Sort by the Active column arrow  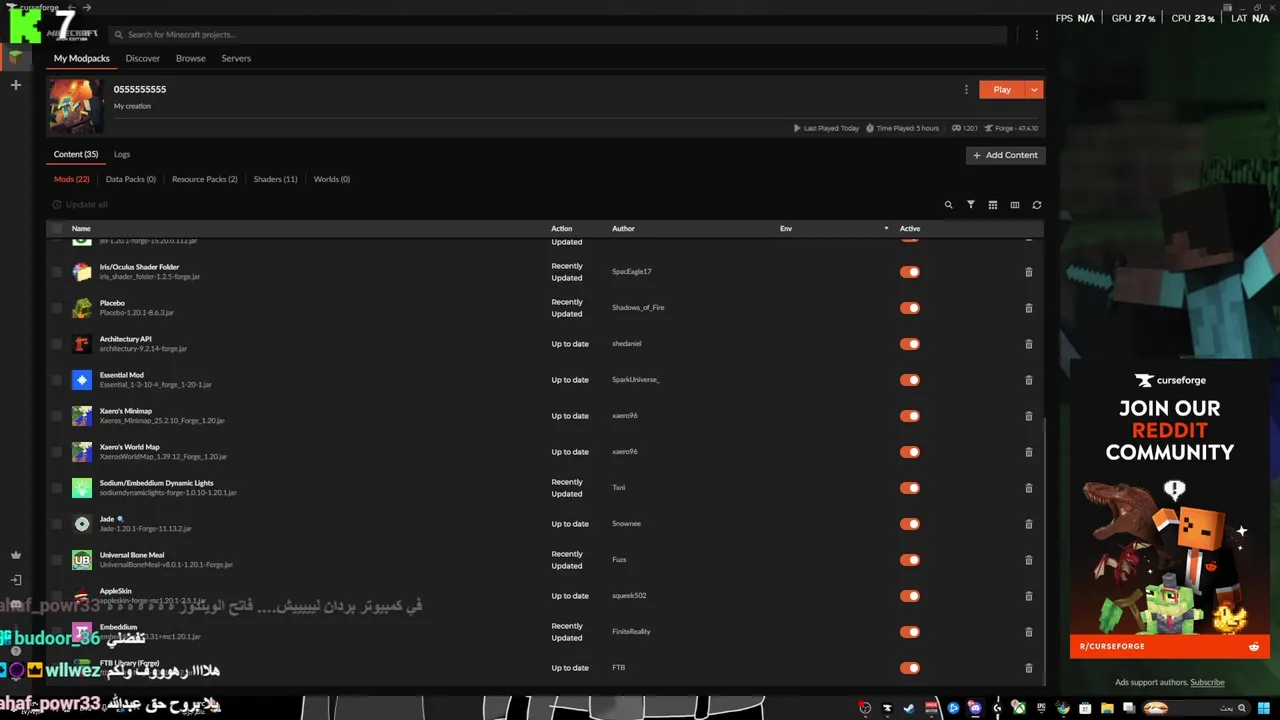(x=886, y=229)
